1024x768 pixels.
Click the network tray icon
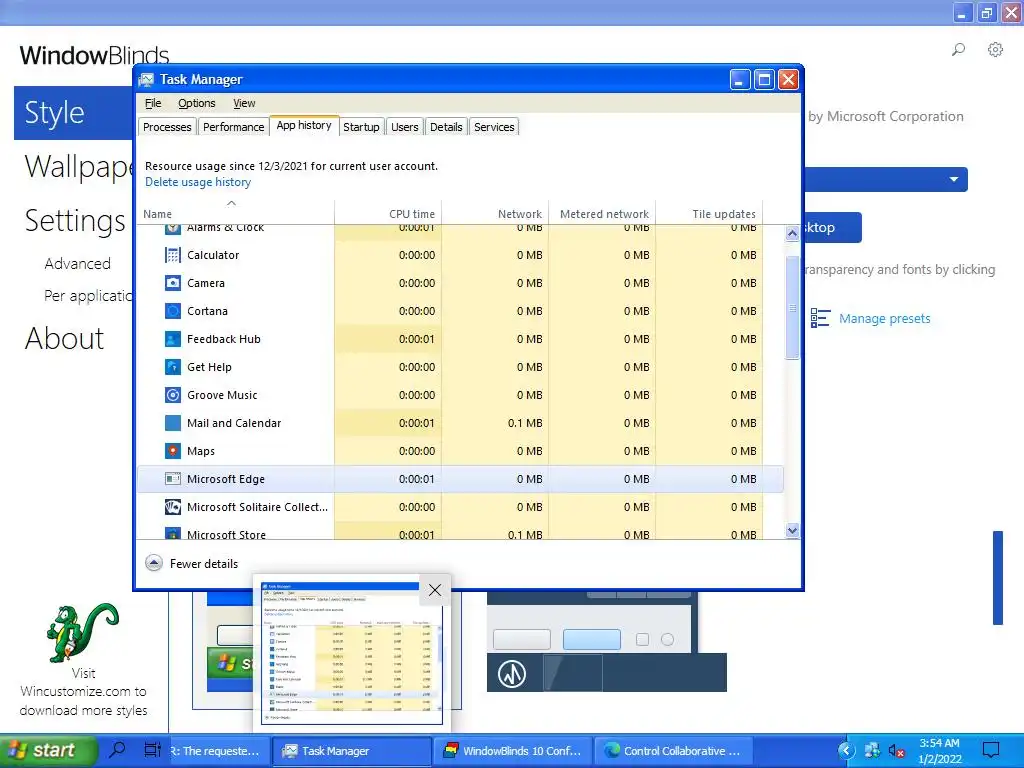[x=872, y=751]
